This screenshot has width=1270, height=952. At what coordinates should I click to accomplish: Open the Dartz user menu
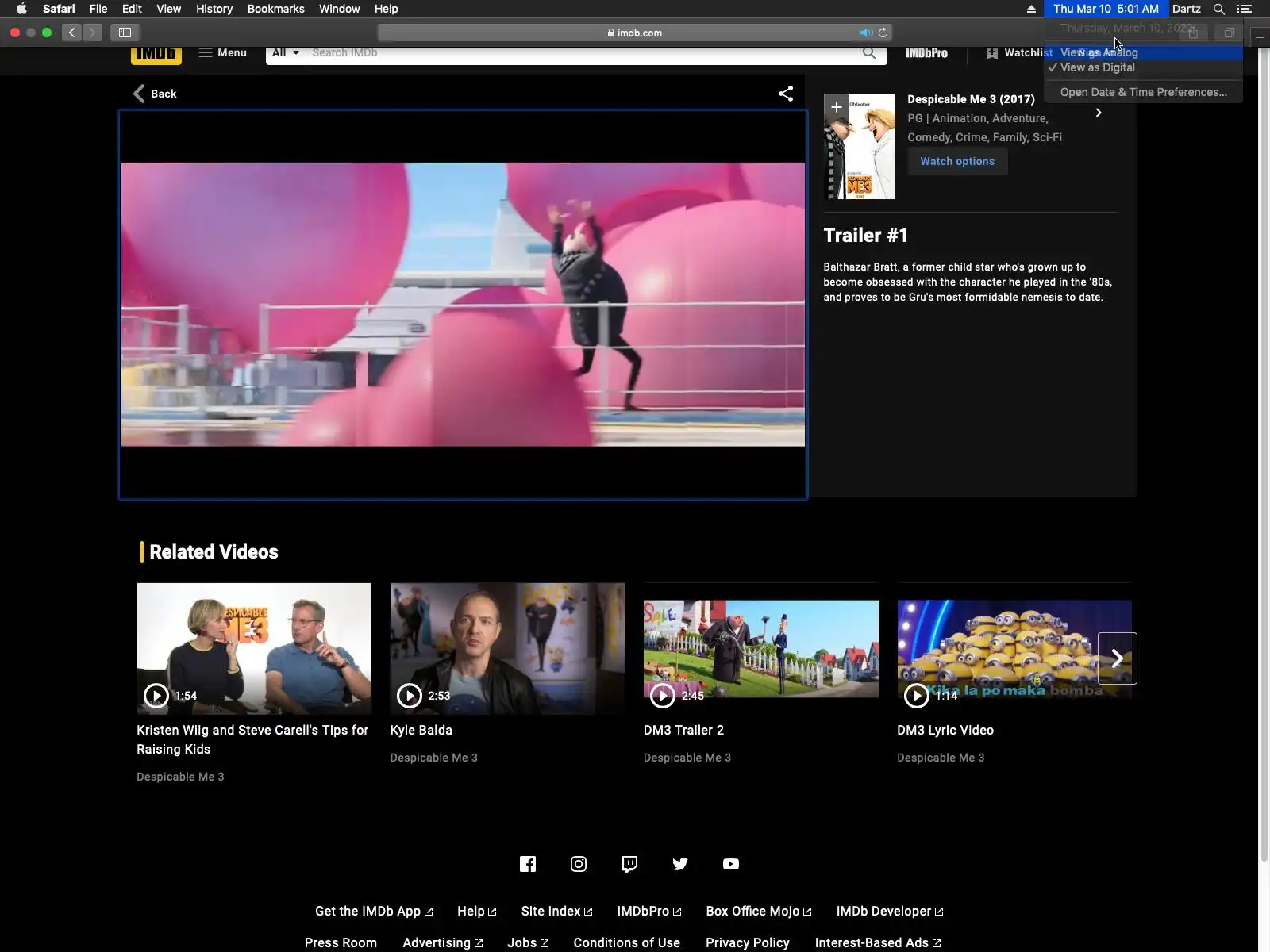1187,9
